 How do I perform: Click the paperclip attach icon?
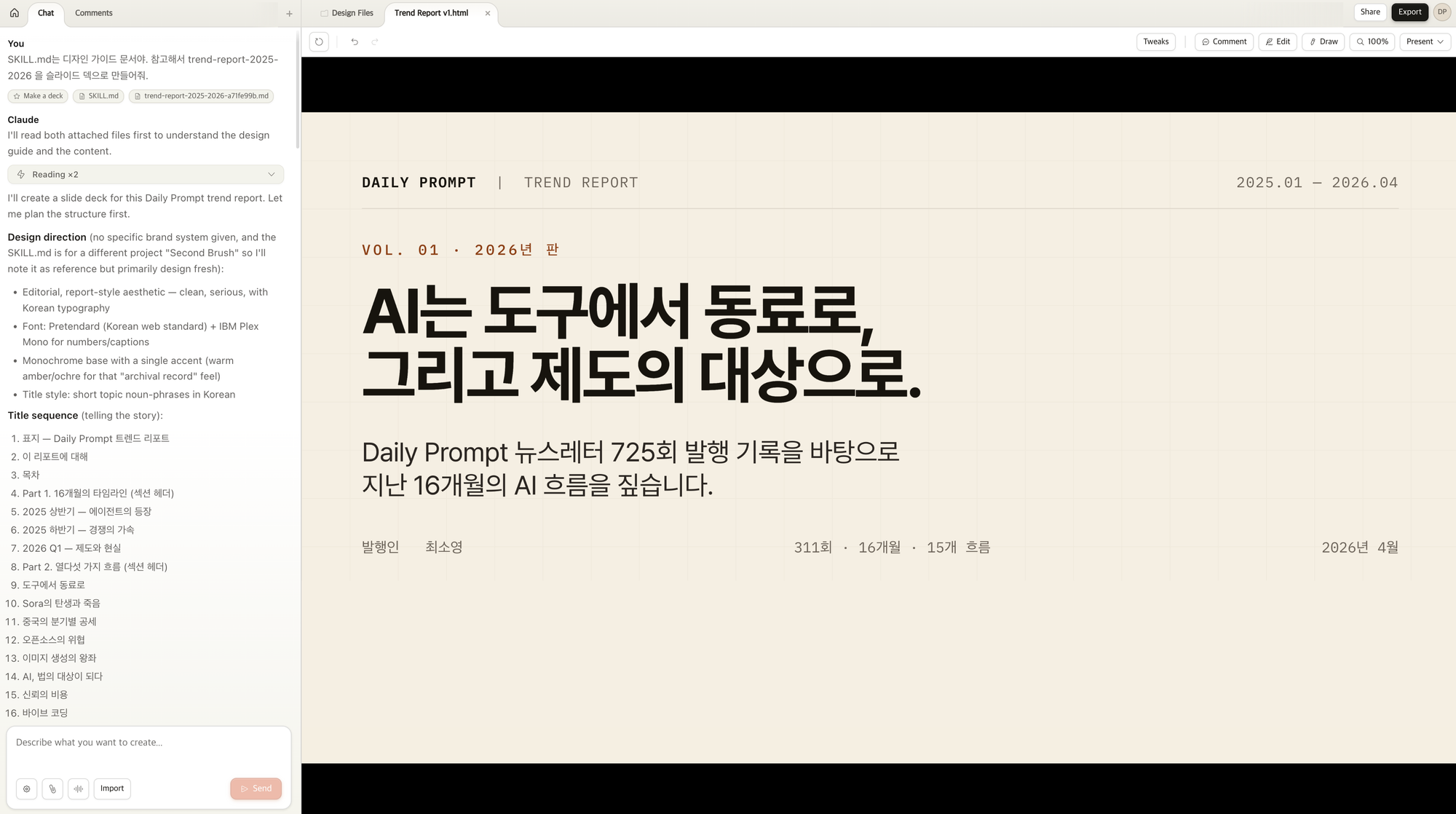52,789
